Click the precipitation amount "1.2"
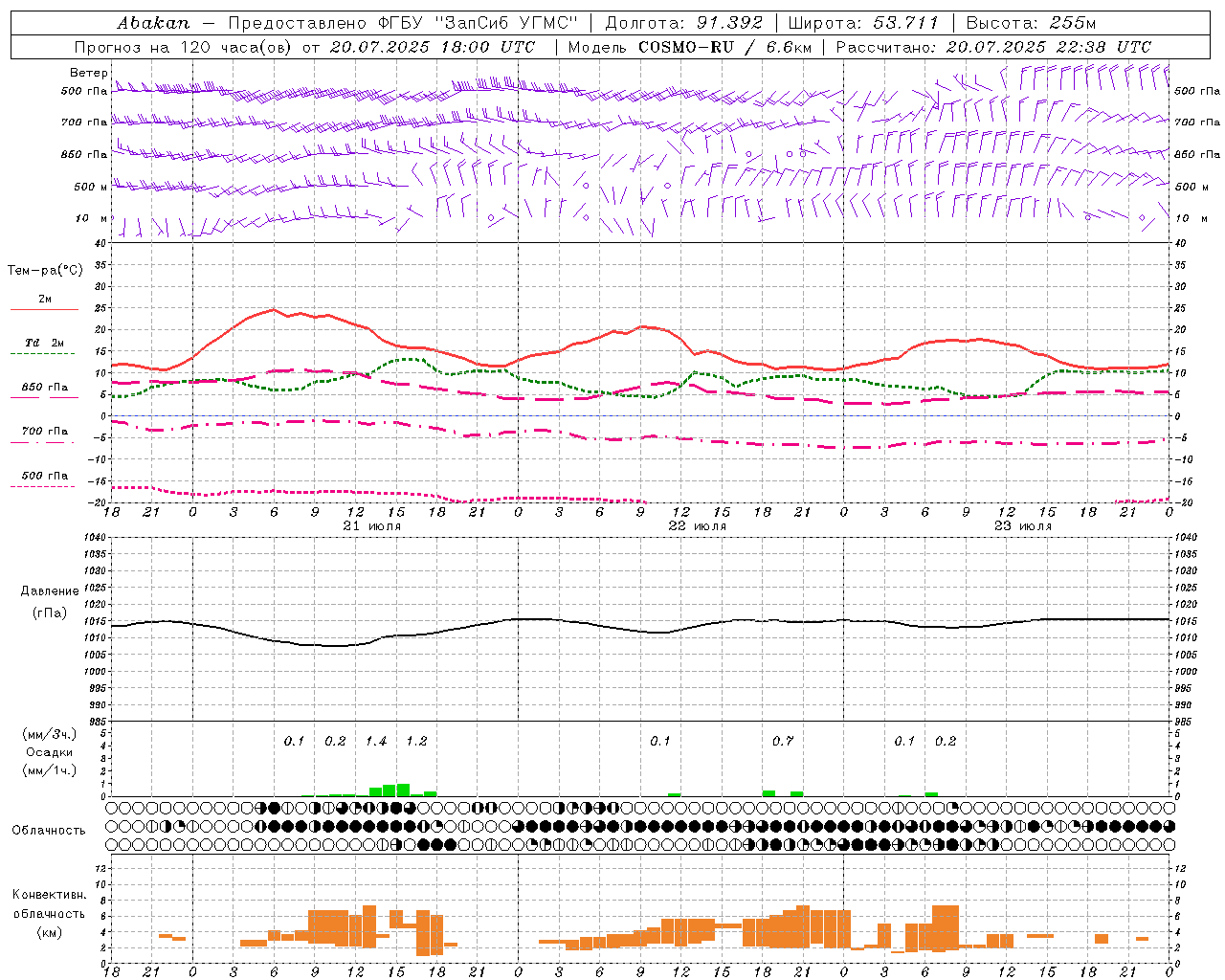1225x980 pixels. [416, 741]
